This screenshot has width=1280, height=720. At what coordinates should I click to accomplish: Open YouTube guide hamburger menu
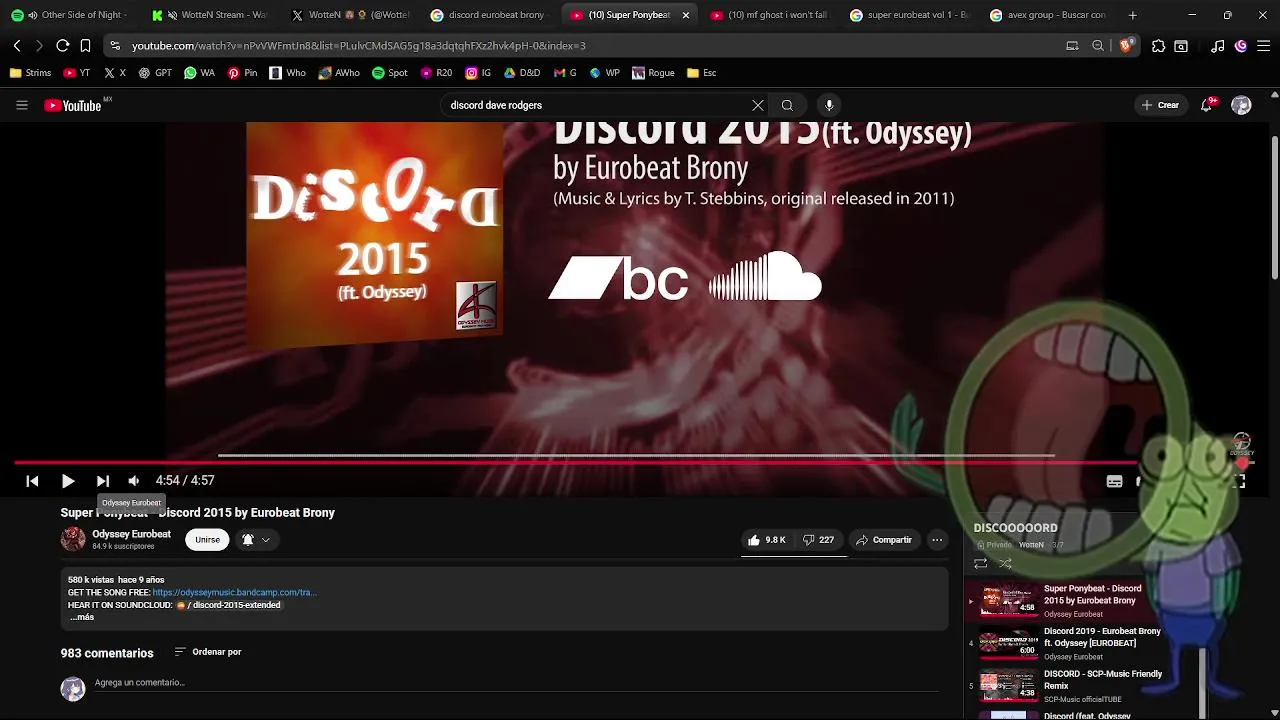(x=21, y=105)
